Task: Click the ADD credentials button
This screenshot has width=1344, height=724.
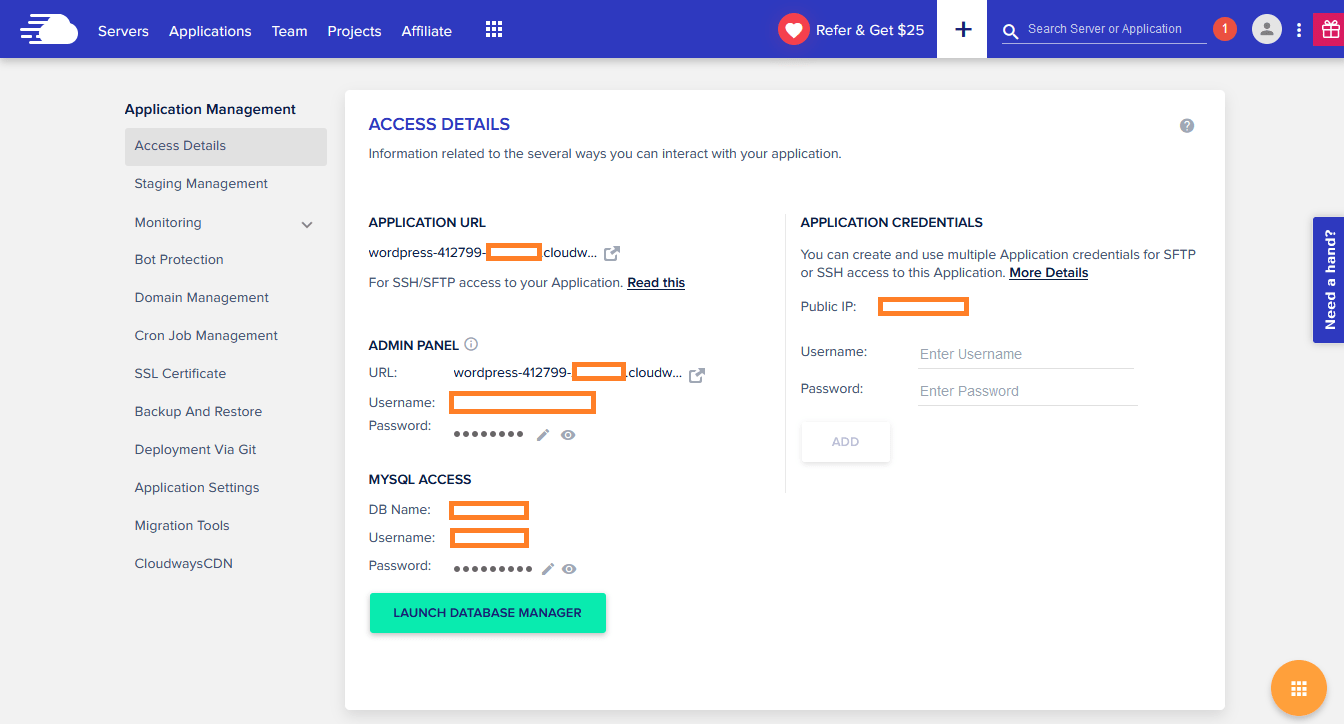Action: coord(846,442)
